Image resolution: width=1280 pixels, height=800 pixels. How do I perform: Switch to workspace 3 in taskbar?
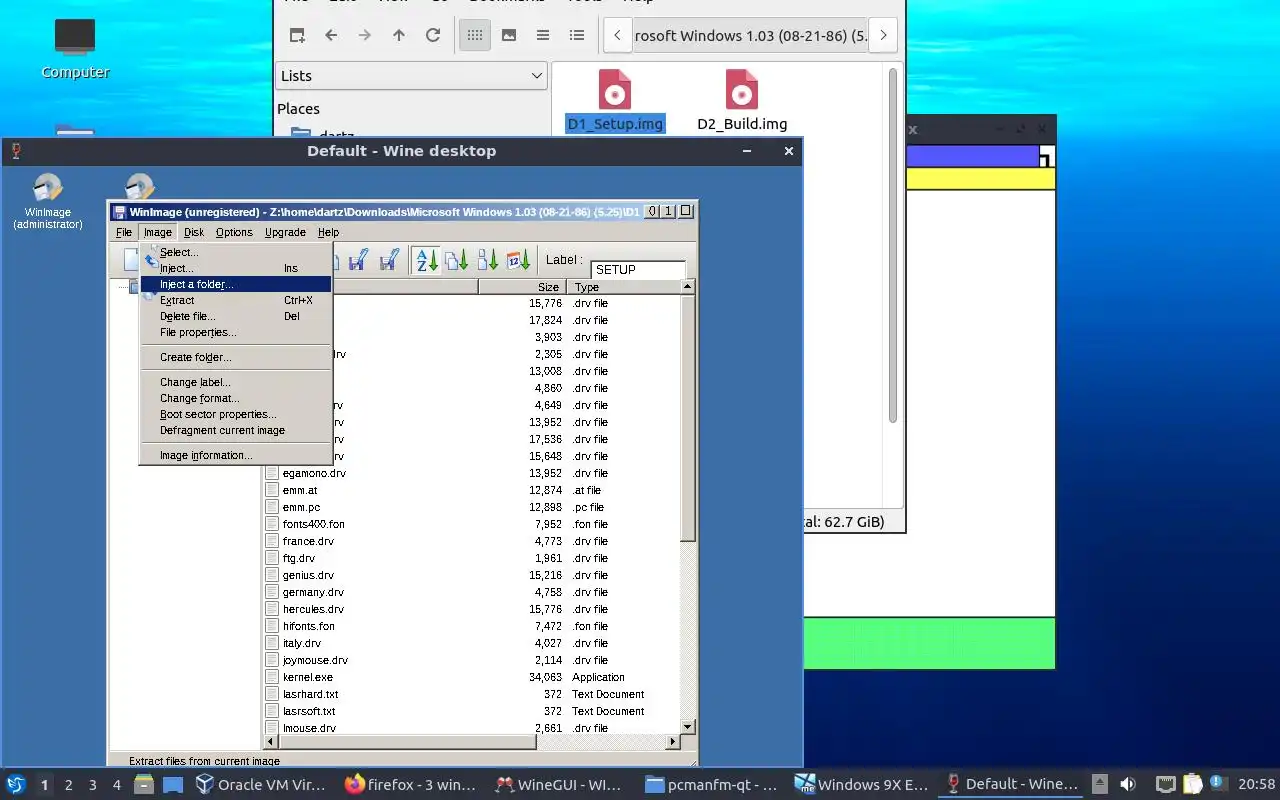(93, 785)
